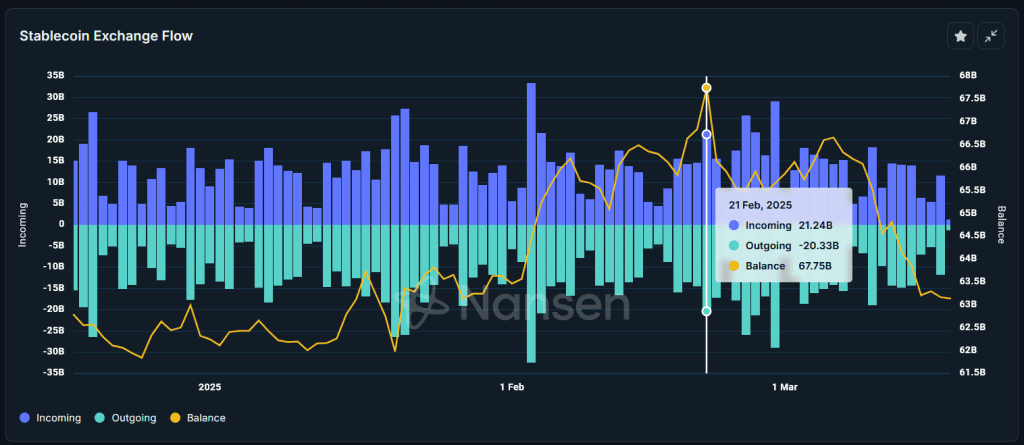Click the Stablecoin Exchange Flow title
Viewport: 1024px width, 445px height.
(106, 37)
